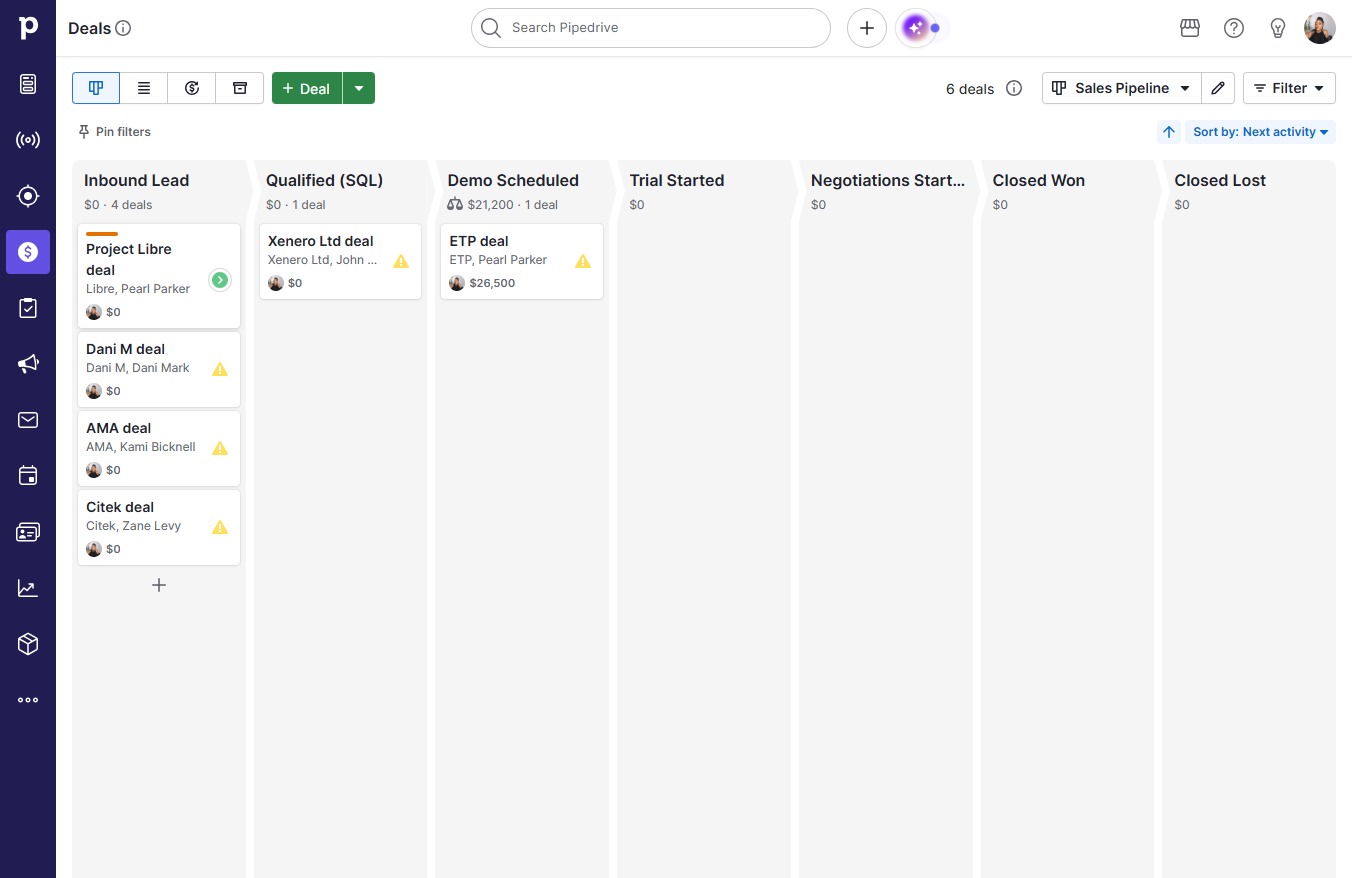The image size is (1352, 878).
Task: Click warning icon on ETP deal
Action: click(x=583, y=261)
